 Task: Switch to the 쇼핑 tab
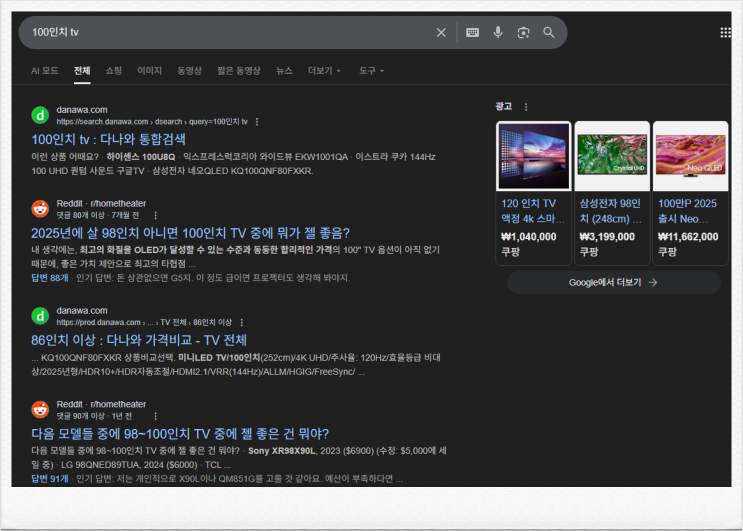coord(114,71)
